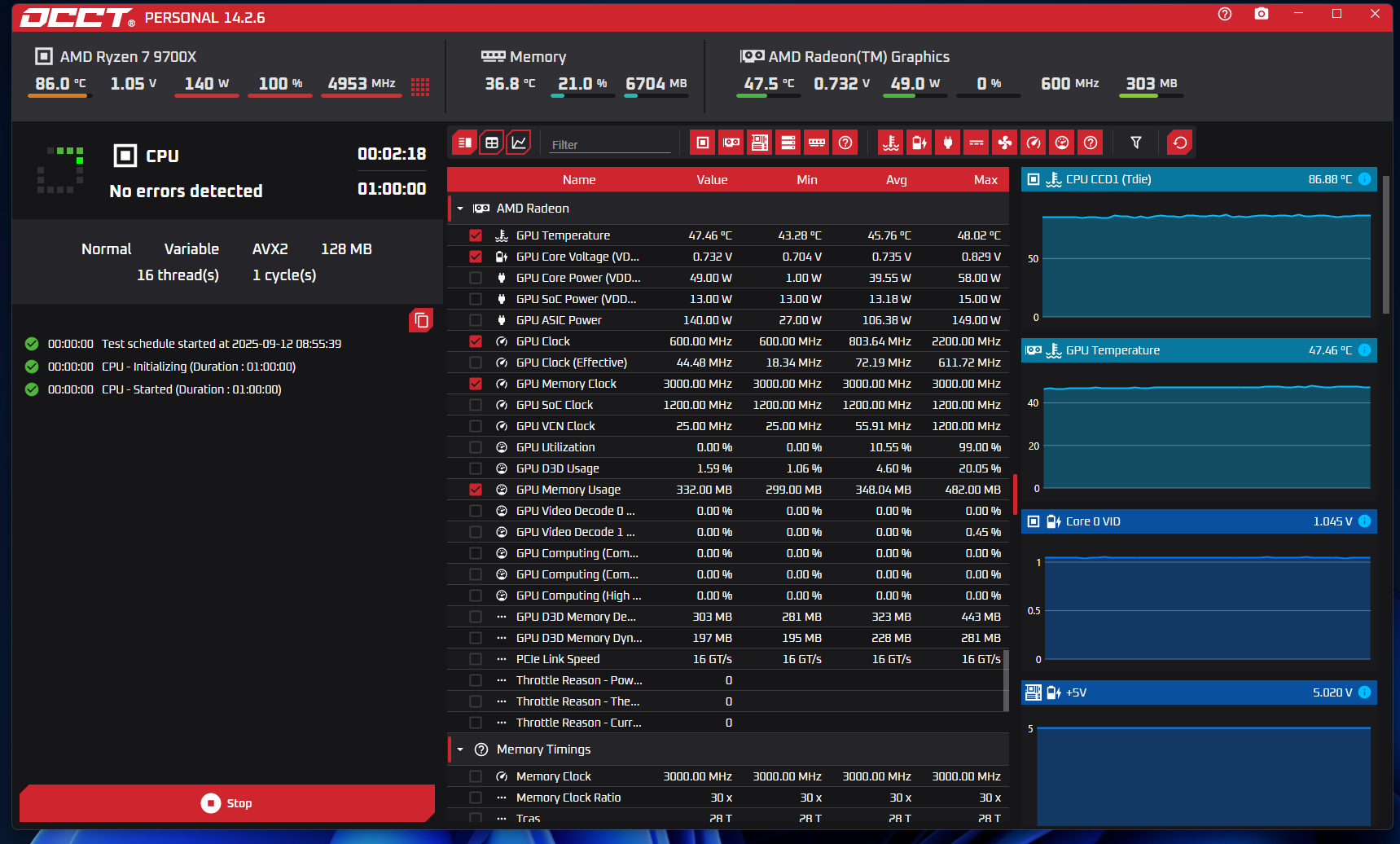Viewport: 1400px width, 844px height.
Task: Reset sensor statistics with the circular arrow
Action: tap(1180, 143)
